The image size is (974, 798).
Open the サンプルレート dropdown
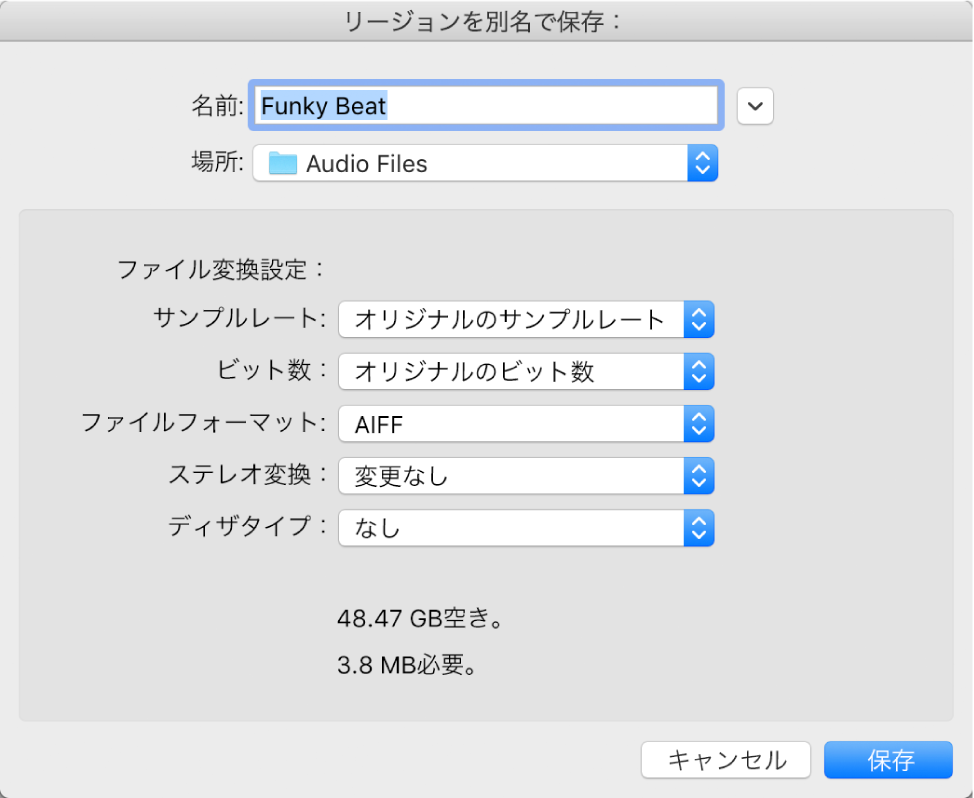526,319
